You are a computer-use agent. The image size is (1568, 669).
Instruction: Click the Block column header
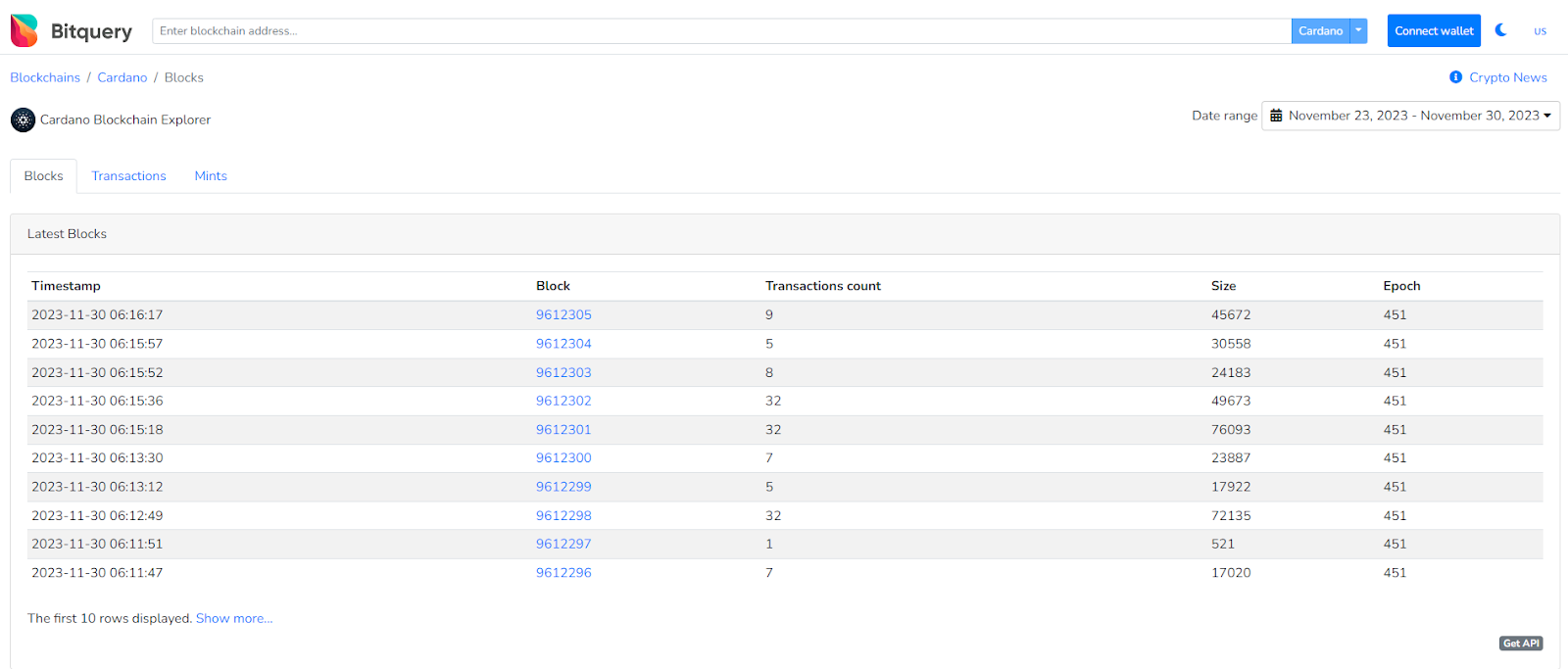tap(553, 286)
